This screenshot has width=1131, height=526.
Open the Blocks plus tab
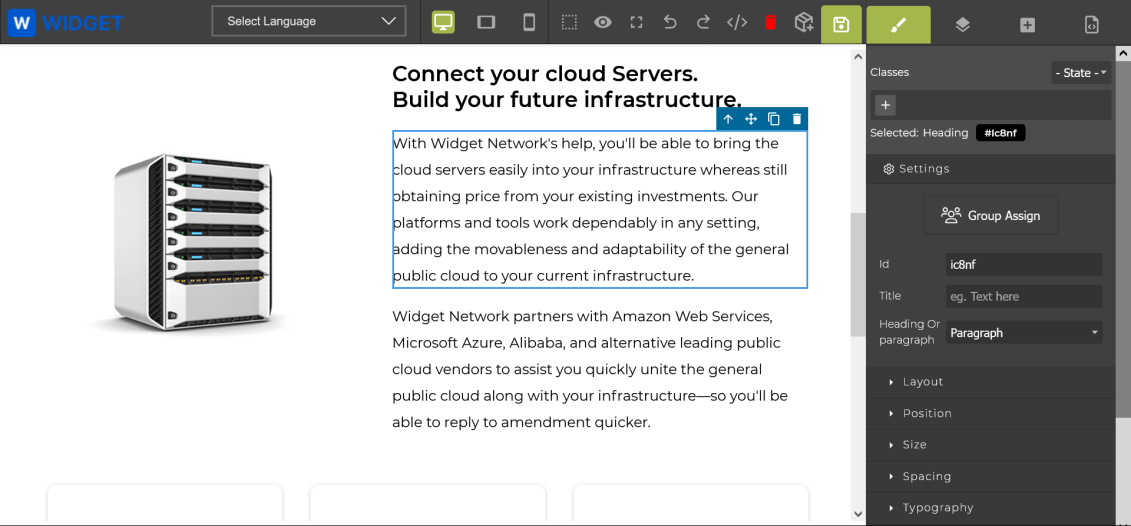(x=1027, y=25)
